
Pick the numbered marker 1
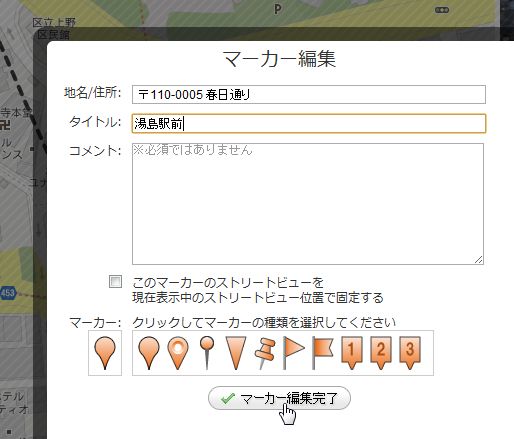tap(352, 353)
